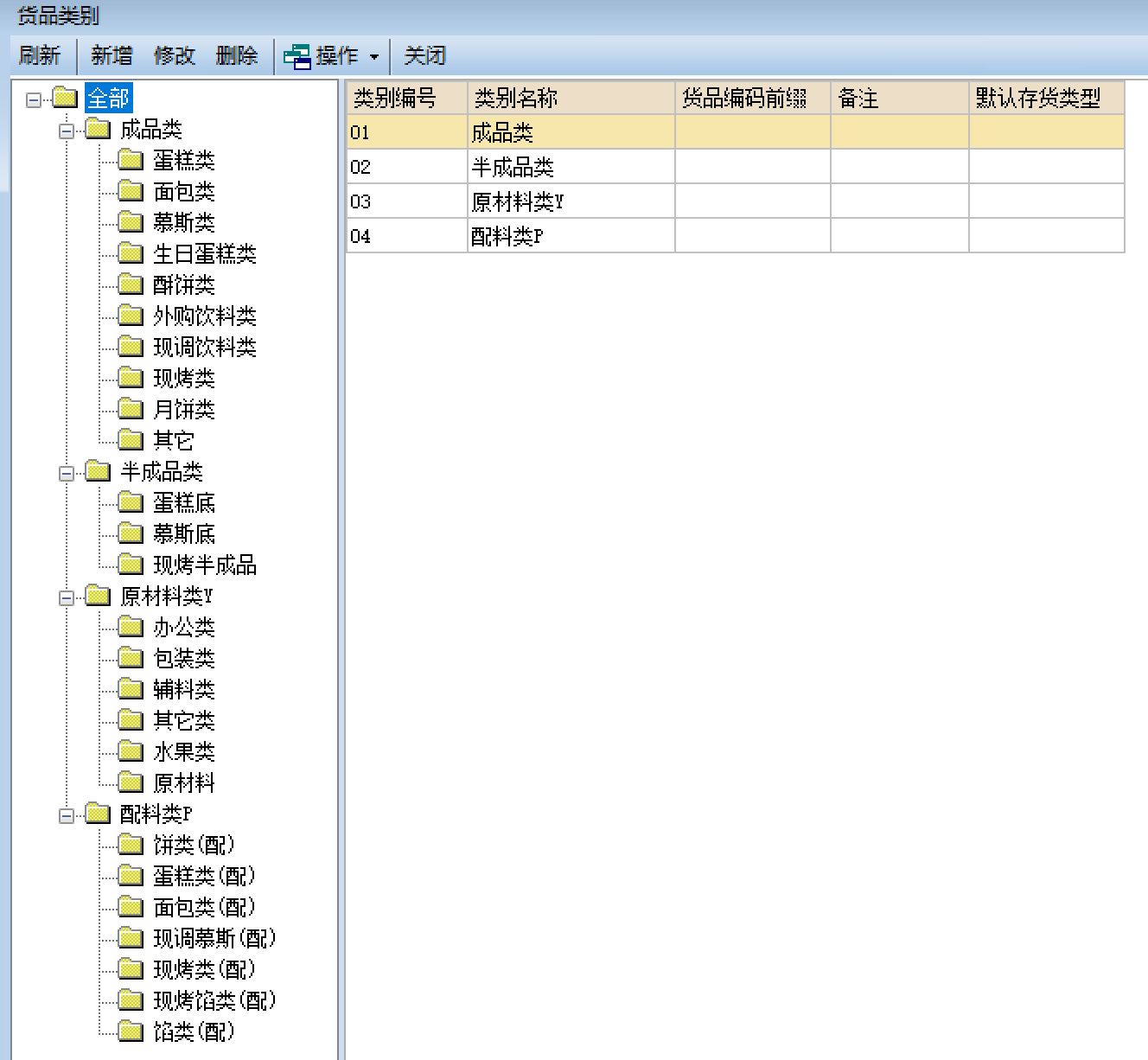Click the 刷新 toolbar button
This screenshot has height=1060, width=1148.
tap(40, 56)
